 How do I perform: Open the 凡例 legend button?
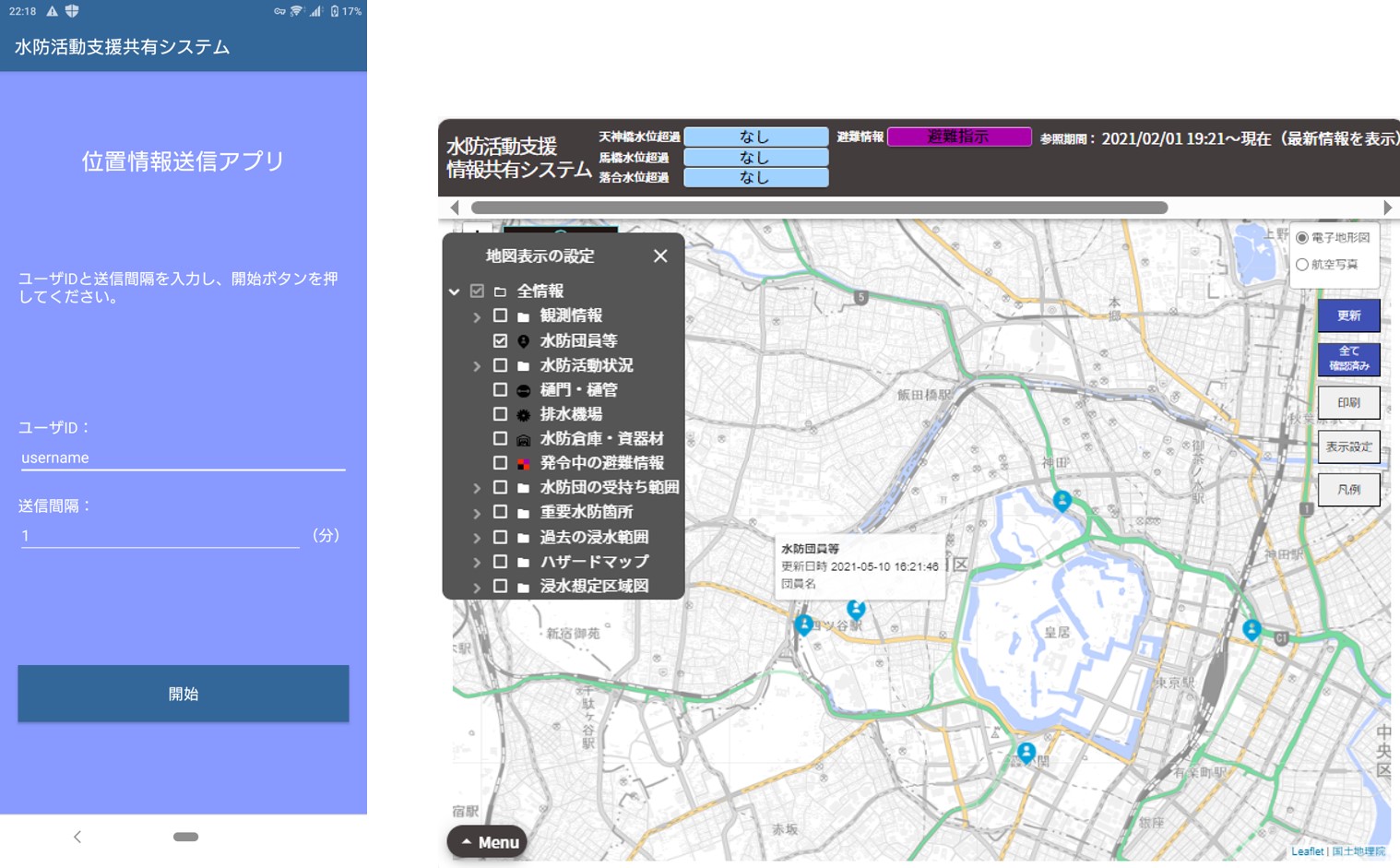click(x=1348, y=490)
